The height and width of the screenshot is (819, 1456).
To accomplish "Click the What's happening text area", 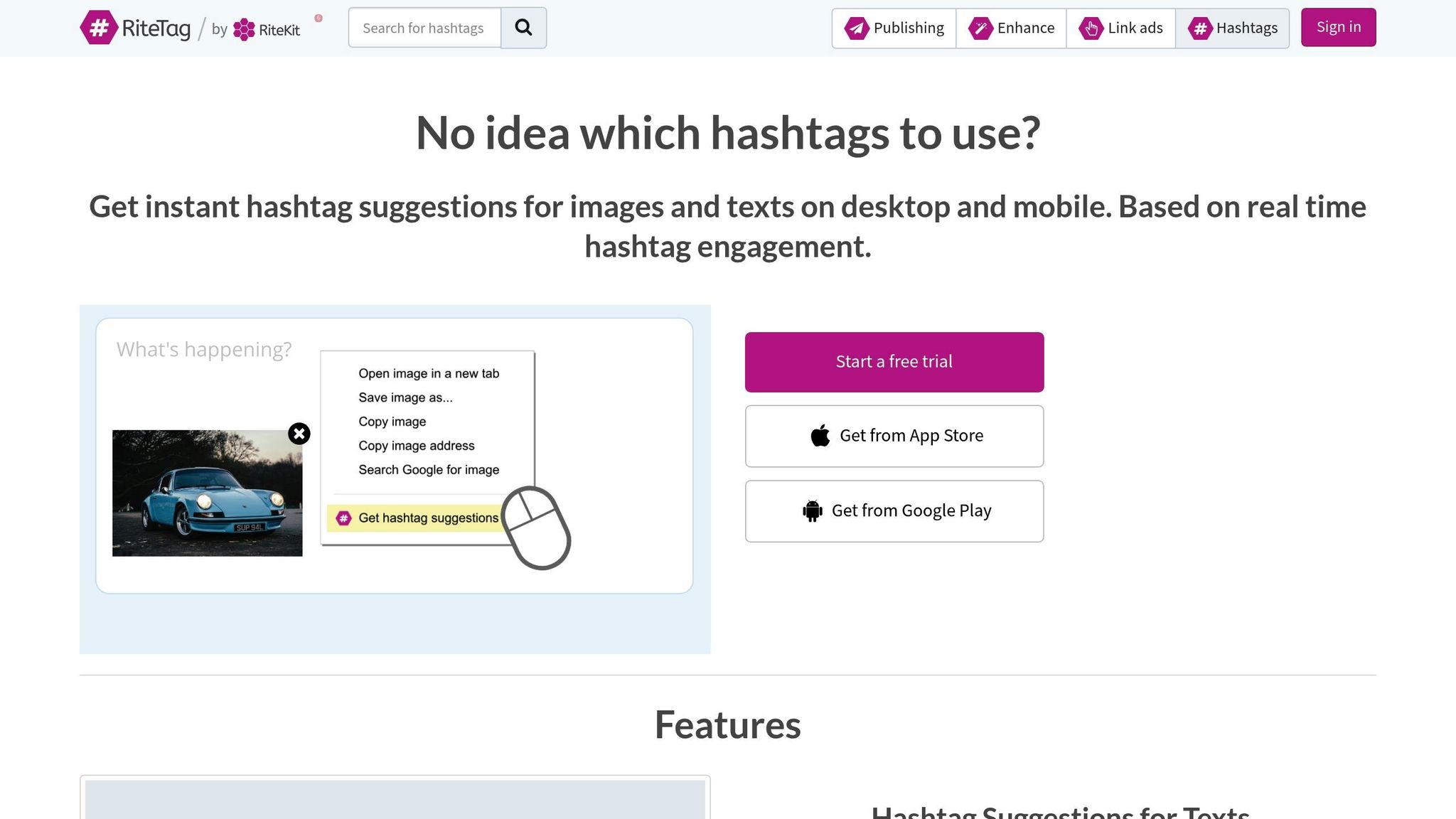I will pyautogui.click(x=205, y=350).
